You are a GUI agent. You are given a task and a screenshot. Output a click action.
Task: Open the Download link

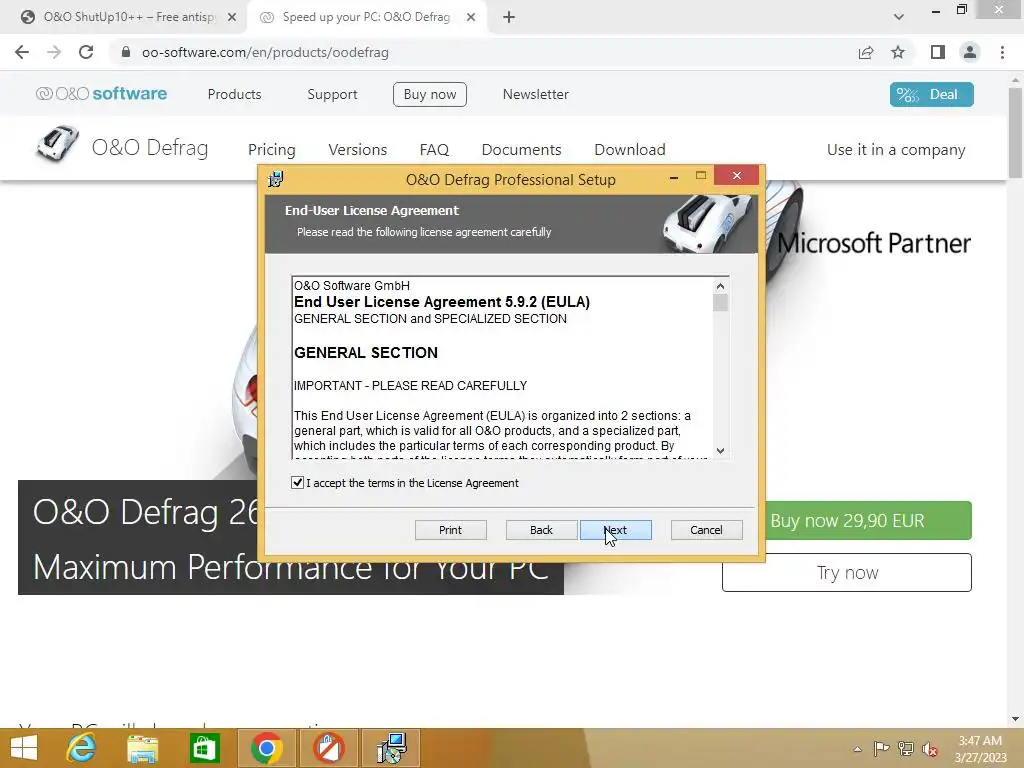click(x=630, y=150)
